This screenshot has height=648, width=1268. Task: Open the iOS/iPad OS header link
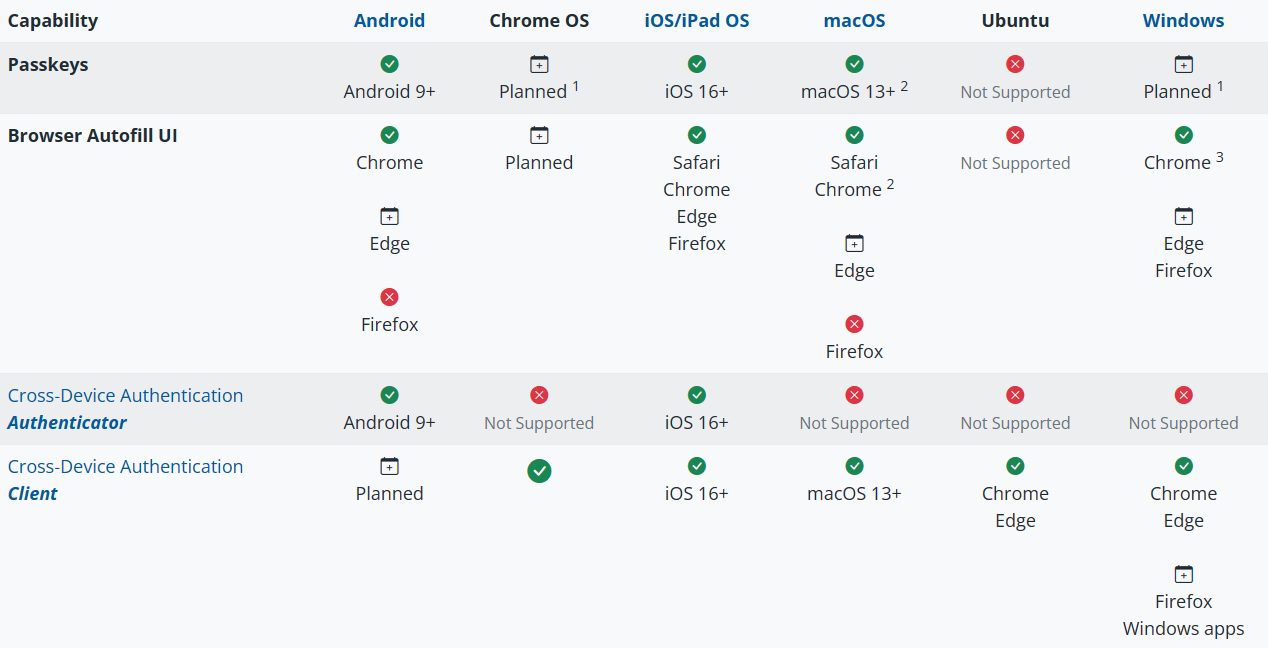(697, 21)
